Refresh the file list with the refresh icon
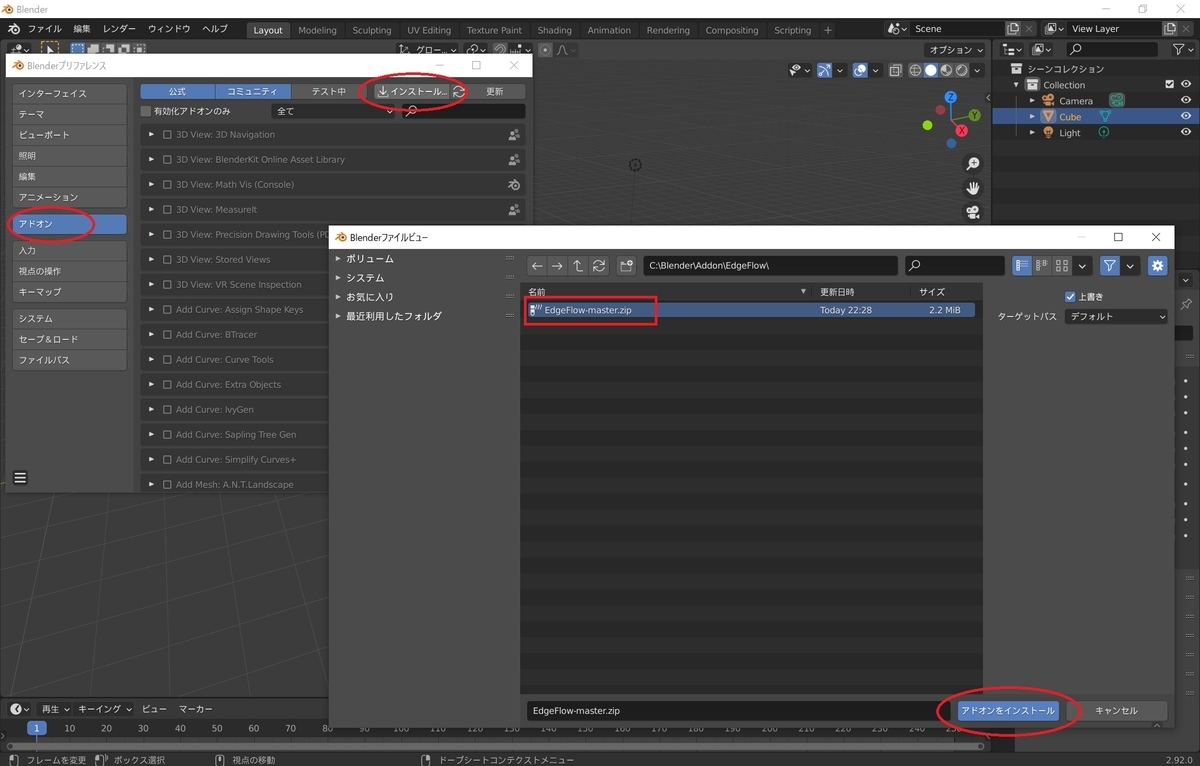 coord(599,266)
